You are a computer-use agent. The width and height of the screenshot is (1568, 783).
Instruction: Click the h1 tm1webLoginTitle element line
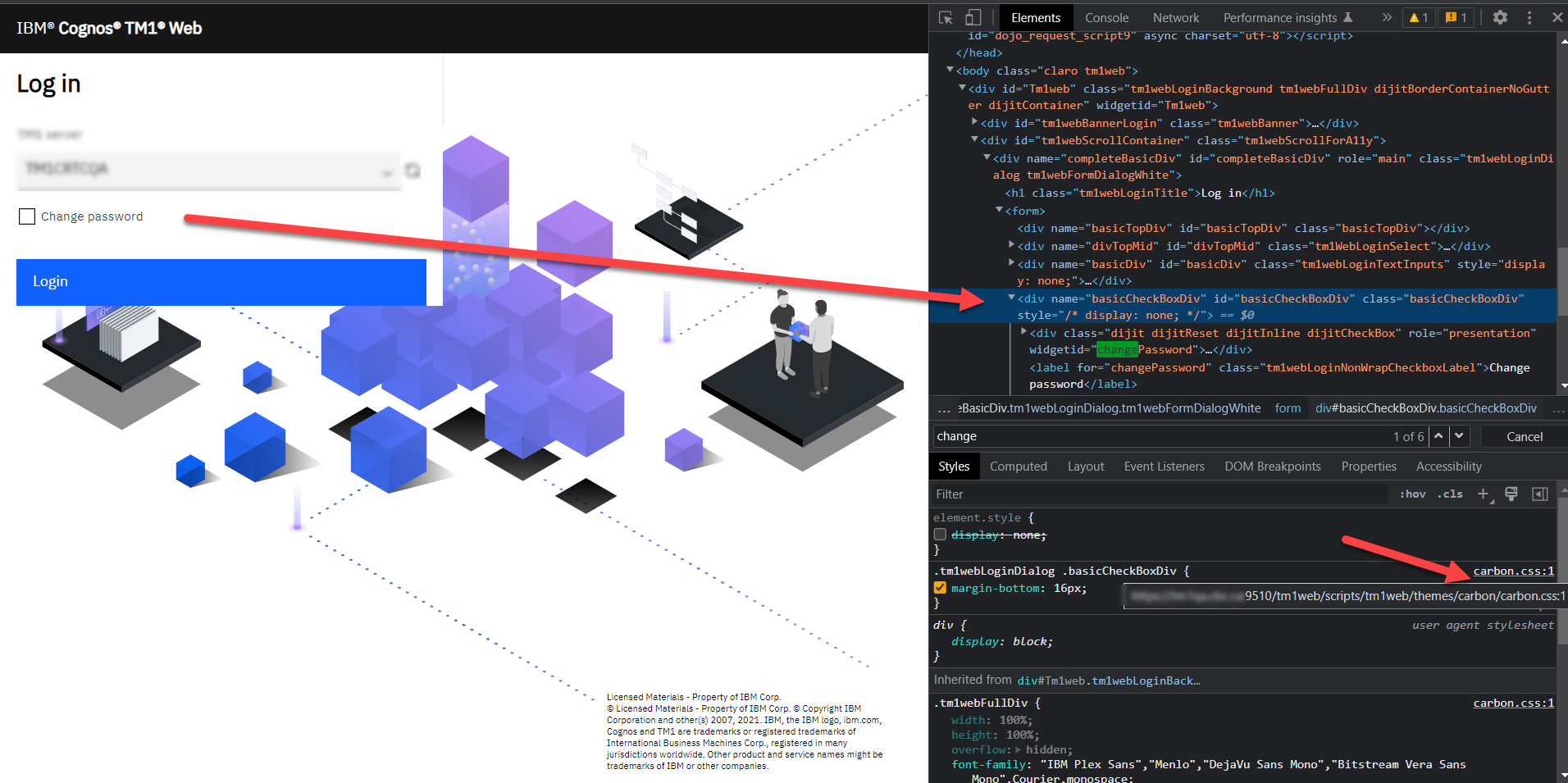point(1140,193)
